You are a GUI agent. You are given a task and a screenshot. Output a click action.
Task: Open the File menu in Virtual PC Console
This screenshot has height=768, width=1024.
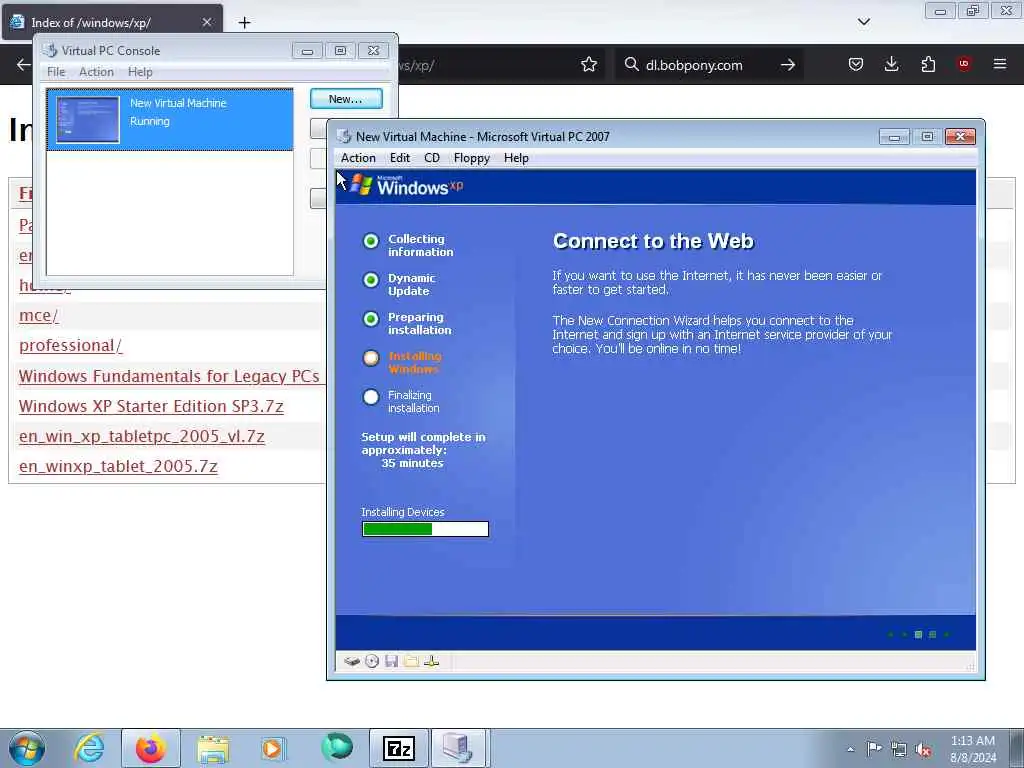click(56, 72)
